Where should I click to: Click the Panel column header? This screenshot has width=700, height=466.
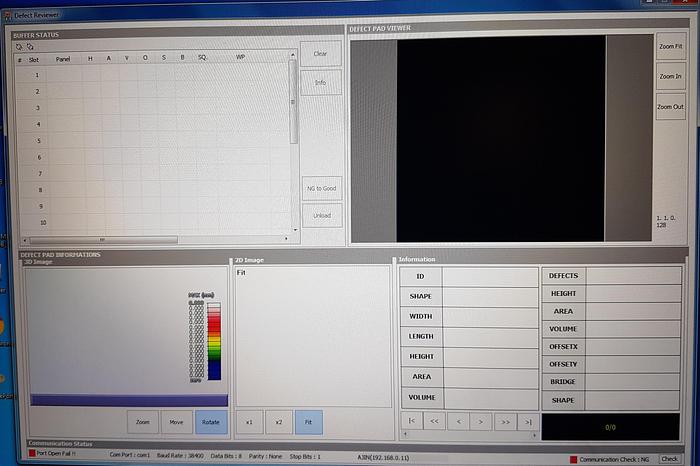click(63, 59)
